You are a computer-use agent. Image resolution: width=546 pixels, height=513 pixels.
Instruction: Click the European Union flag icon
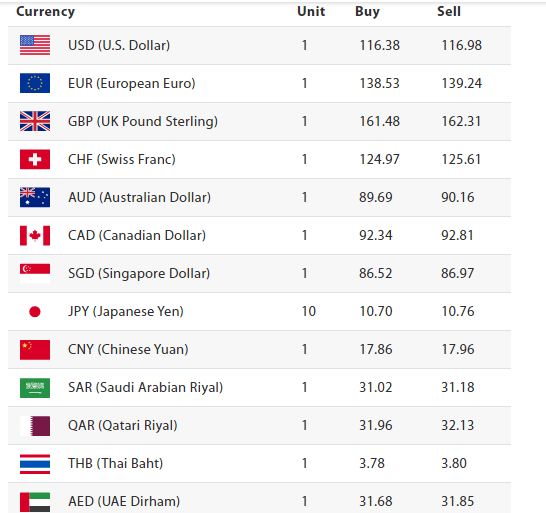click(35, 83)
